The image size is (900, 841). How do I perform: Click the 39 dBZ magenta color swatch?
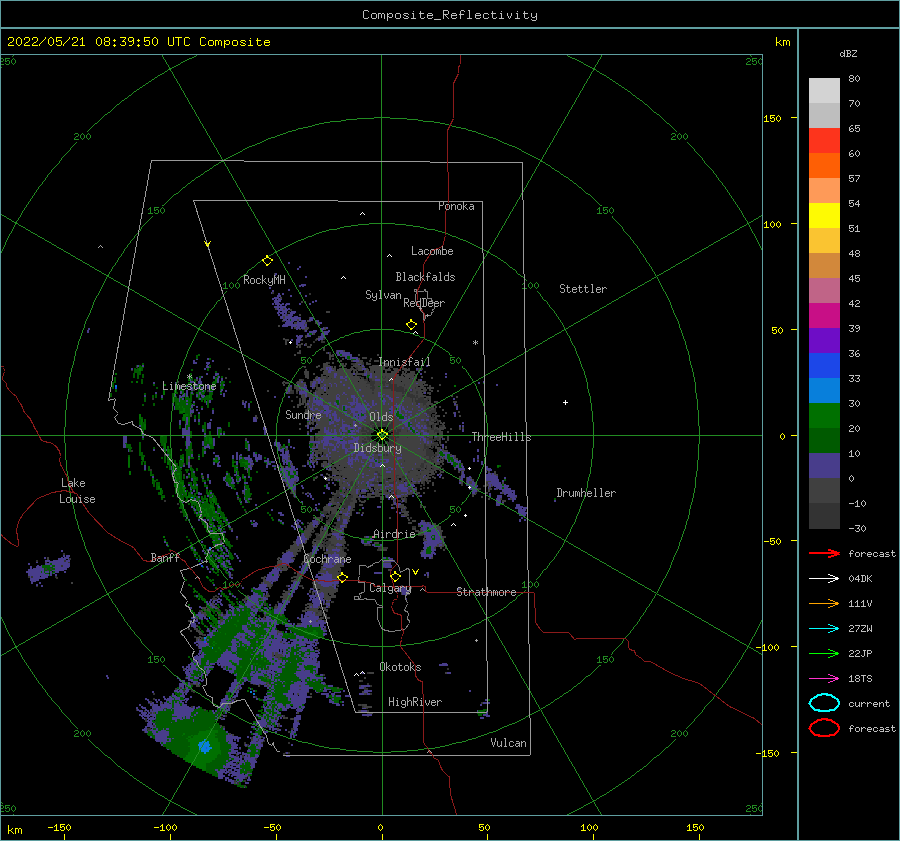tap(824, 315)
